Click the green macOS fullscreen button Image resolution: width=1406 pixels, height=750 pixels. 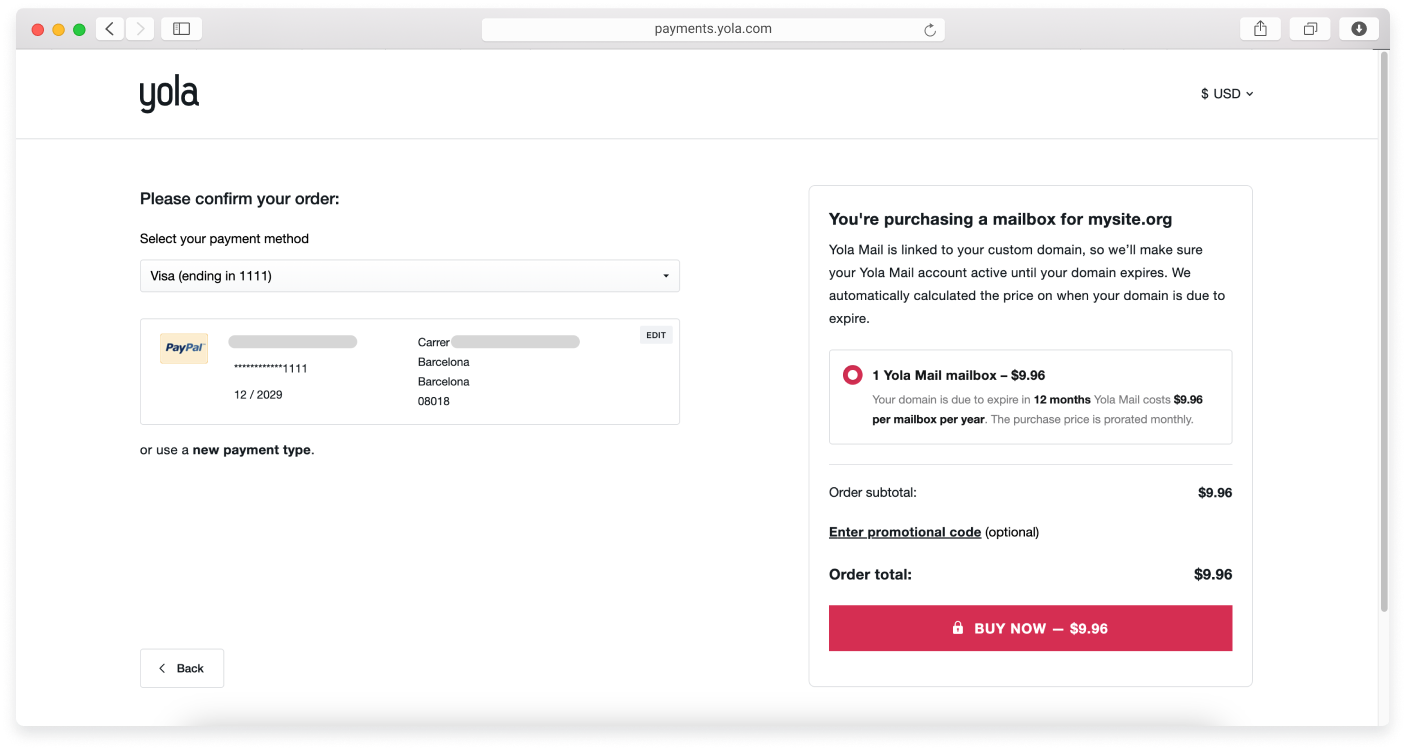click(79, 30)
